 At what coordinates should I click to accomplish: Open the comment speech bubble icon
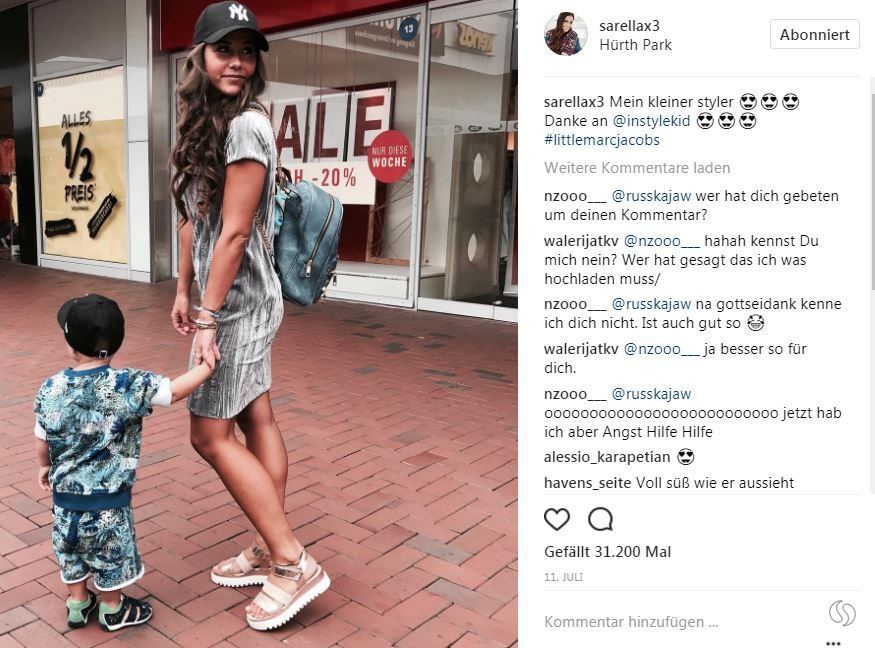pyautogui.click(x=600, y=520)
